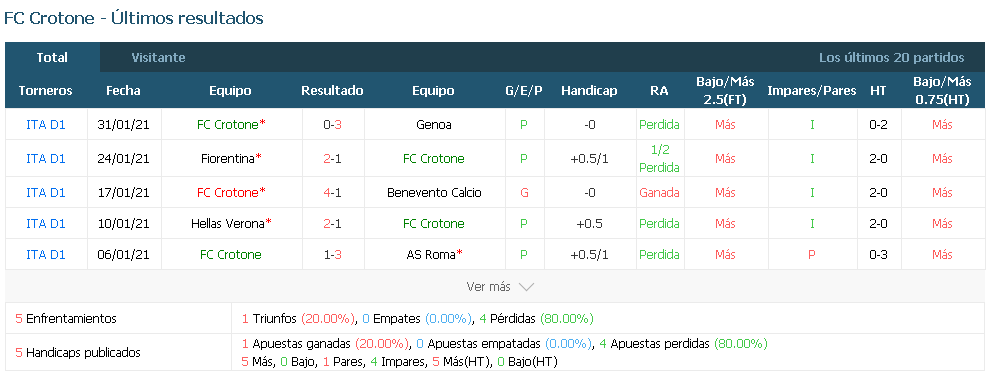
Task: Open AS Roma team link
Action: pos(430,254)
